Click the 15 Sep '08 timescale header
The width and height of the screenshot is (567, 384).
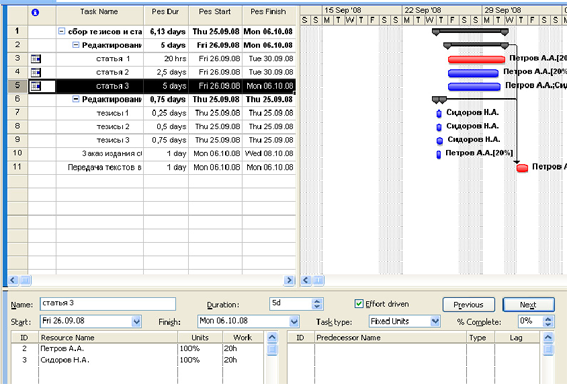click(x=362, y=10)
